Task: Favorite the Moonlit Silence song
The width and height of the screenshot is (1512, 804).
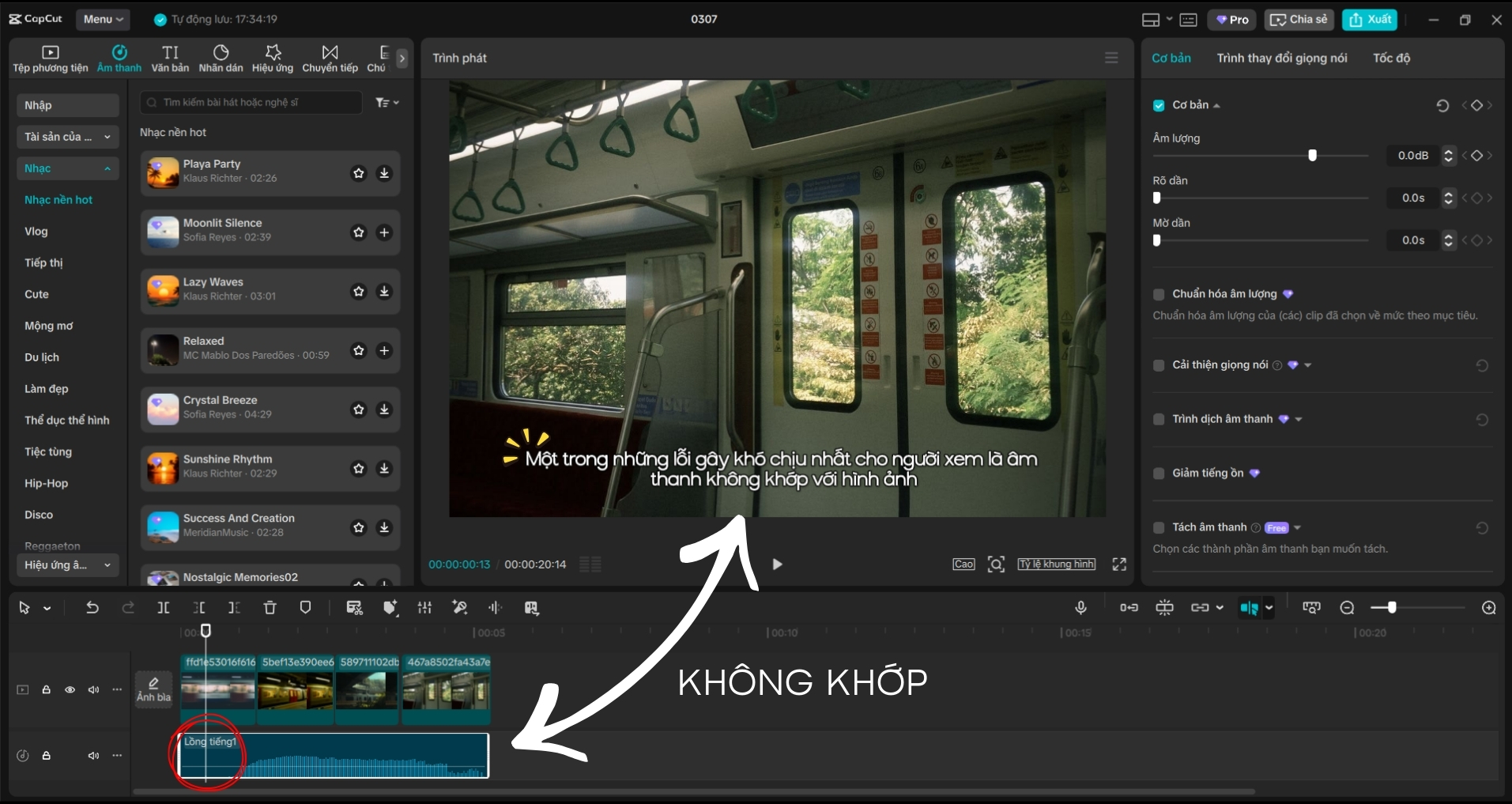Action: pos(359,232)
